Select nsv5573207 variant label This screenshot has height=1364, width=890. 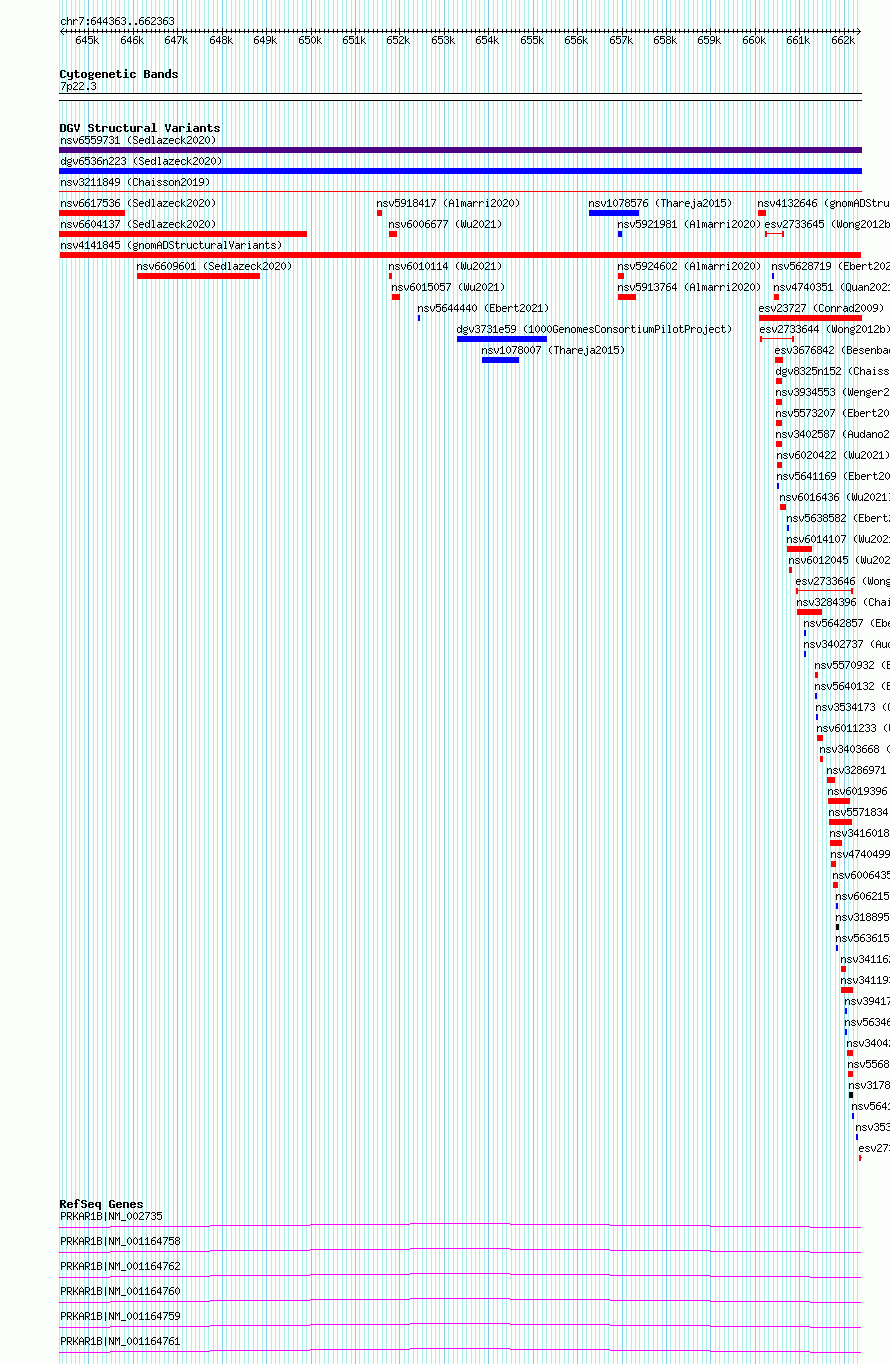[832, 413]
